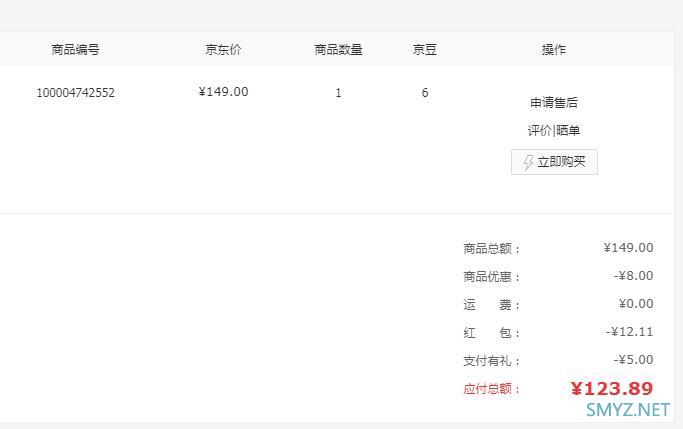Click the 支付有礼 deduction -¥5.00
The image size is (683, 429).
point(633,360)
